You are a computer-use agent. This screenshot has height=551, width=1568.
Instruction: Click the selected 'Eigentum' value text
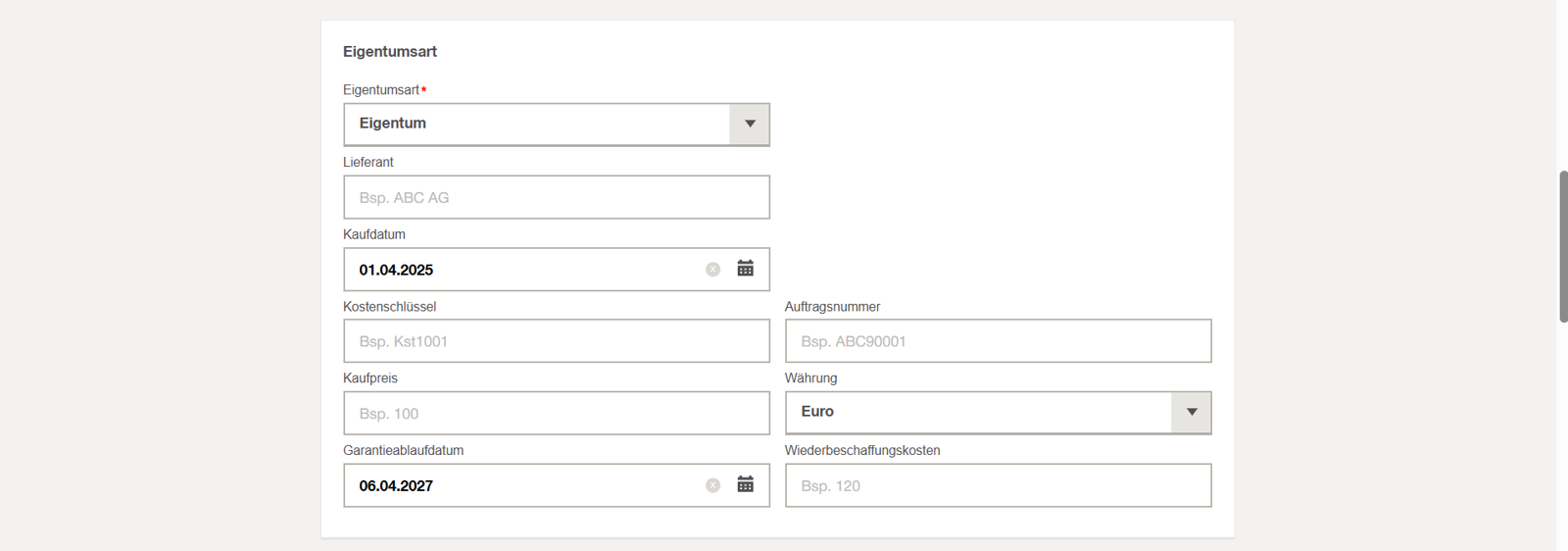click(392, 124)
